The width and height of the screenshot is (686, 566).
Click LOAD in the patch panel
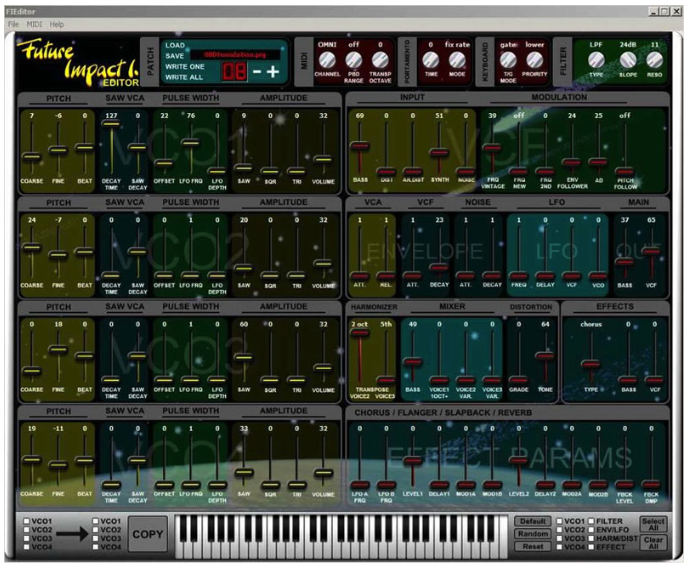[x=175, y=45]
